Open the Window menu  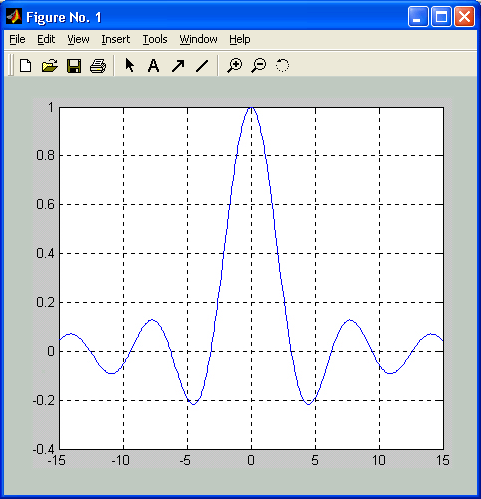(198, 39)
